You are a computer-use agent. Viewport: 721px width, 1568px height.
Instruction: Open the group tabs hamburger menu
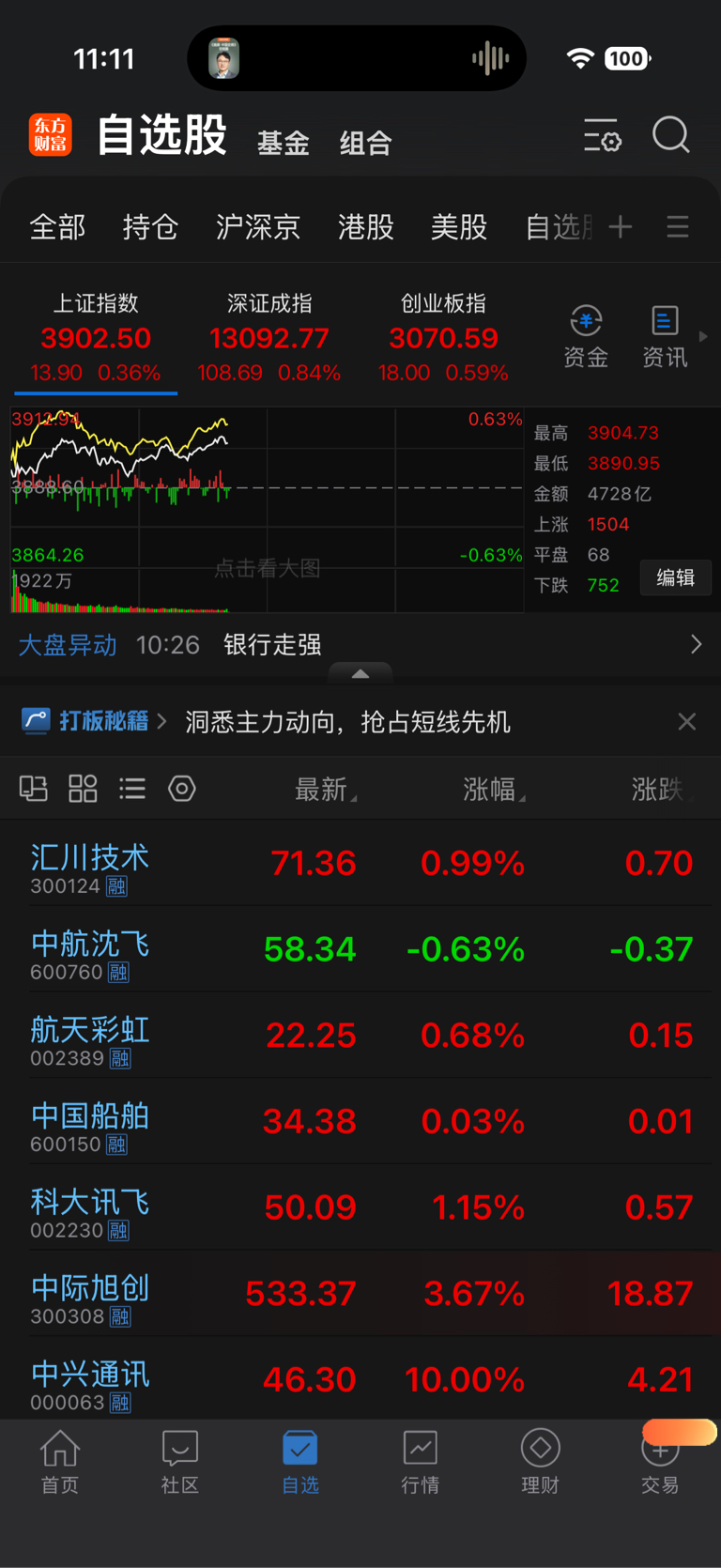(x=678, y=226)
